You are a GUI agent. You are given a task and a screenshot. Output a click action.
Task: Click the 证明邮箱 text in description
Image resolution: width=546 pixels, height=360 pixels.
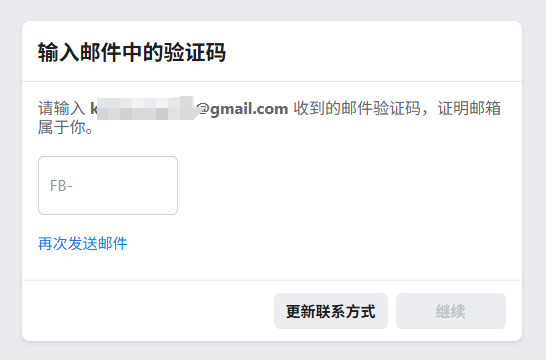(x=469, y=108)
